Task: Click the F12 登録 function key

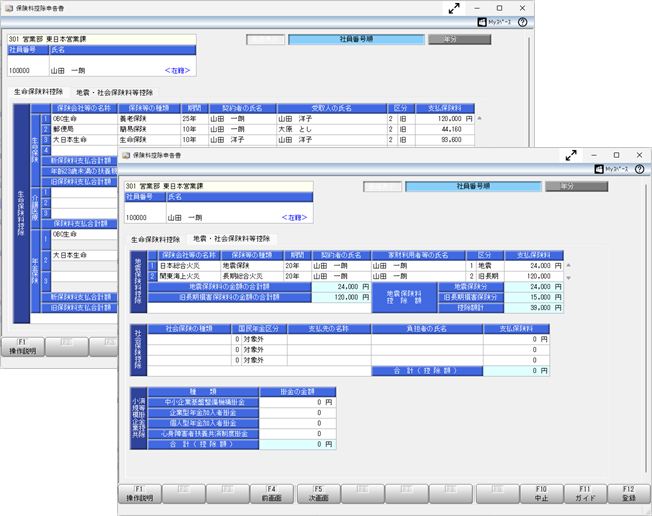Action: [629, 494]
